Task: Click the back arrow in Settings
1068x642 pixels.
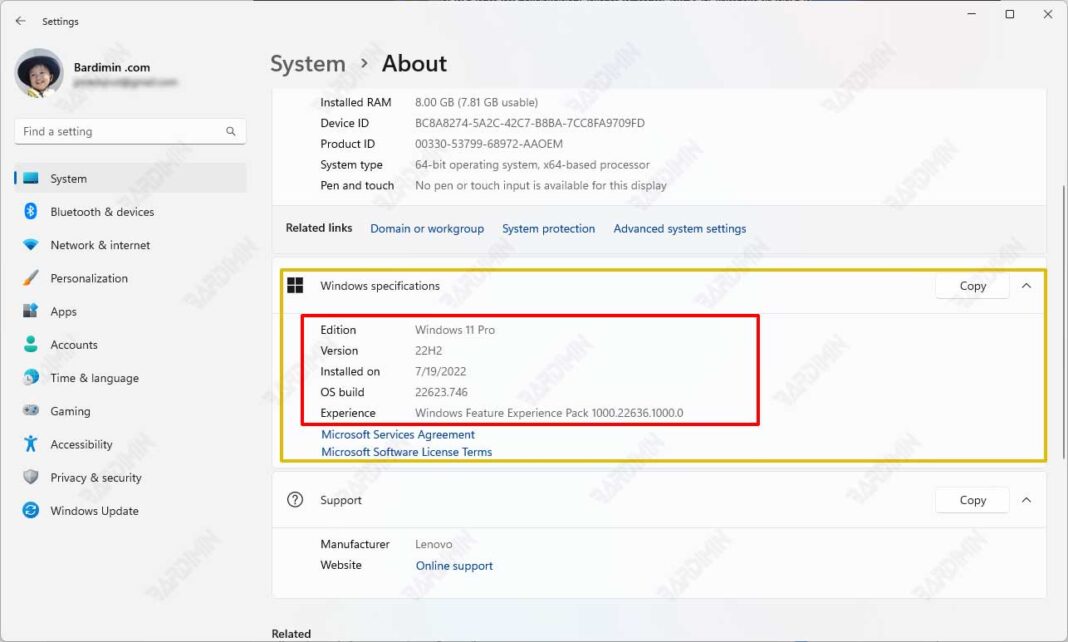Action: pyautogui.click(x=20, y=21)
